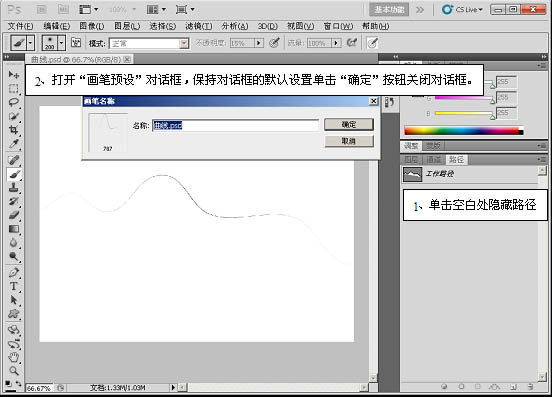Open the tool preset picker arrow

[x=30, y=43]
